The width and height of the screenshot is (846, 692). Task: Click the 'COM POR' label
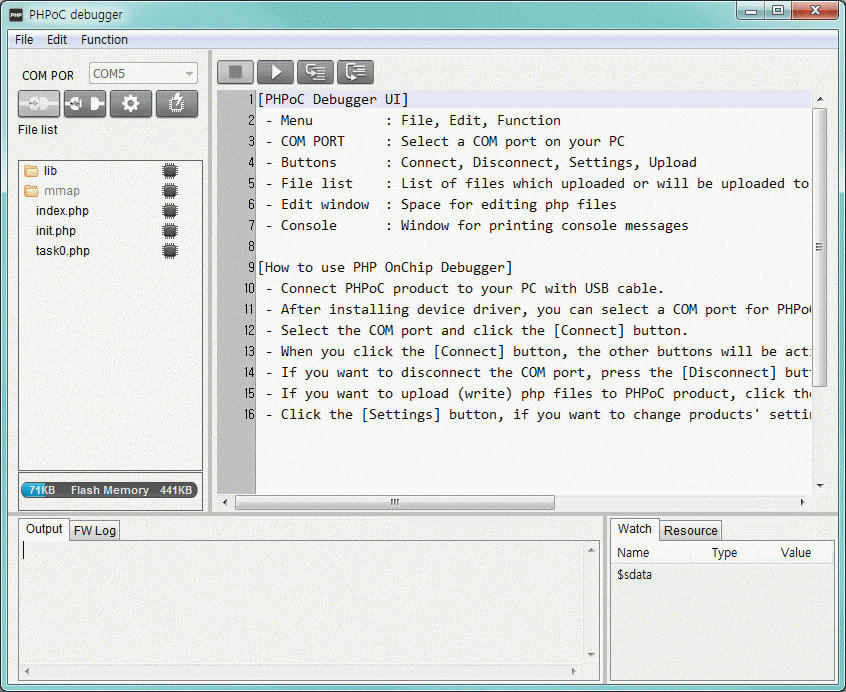click(48, 76)
